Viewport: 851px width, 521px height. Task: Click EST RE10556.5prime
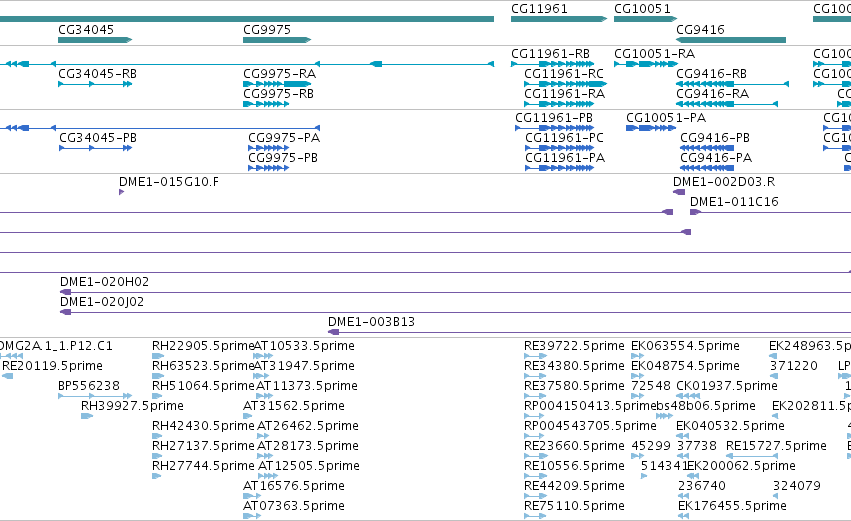point(535,476)
